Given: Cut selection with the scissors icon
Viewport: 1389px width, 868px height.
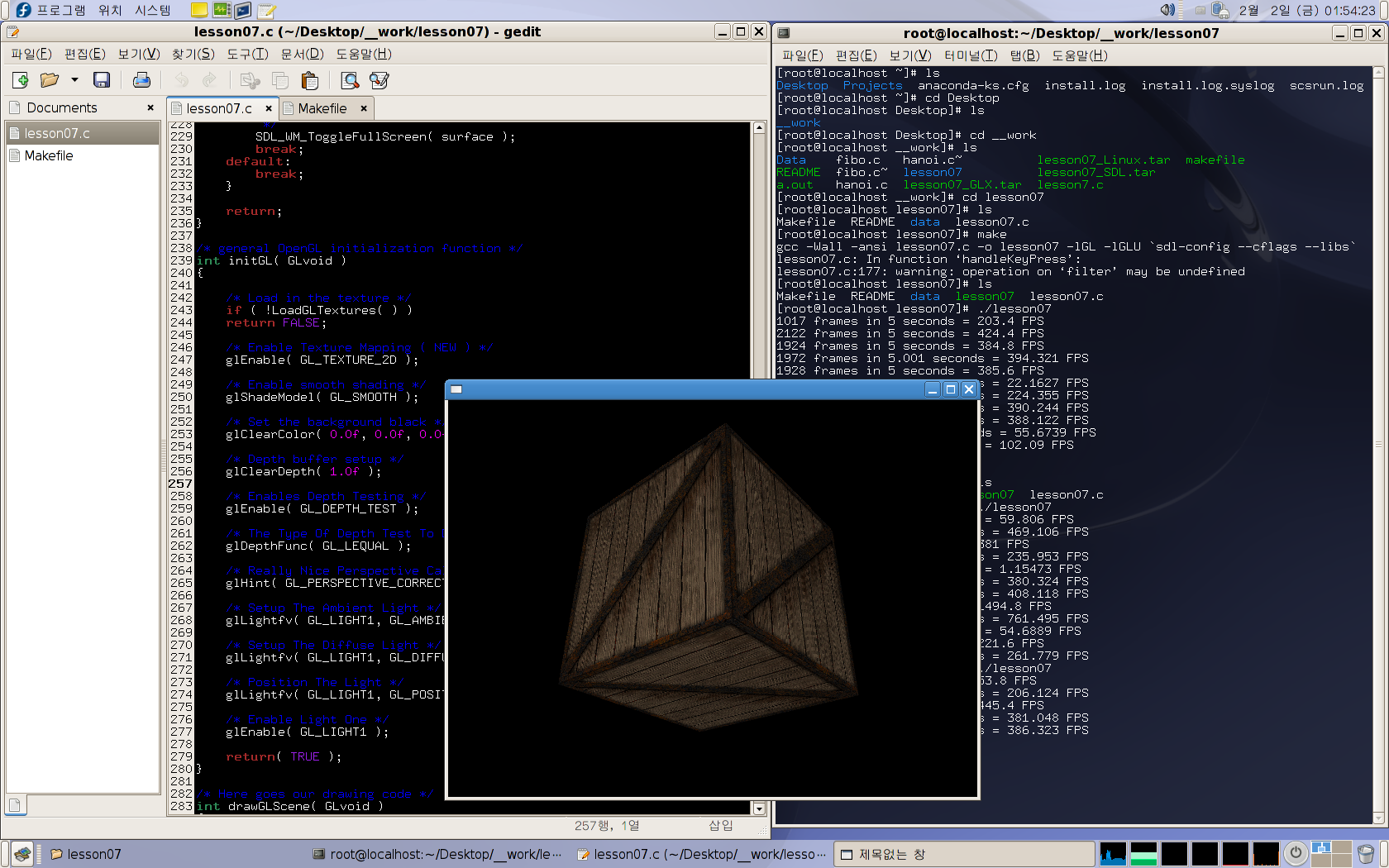Looking at the screenshot, I should pos(250,80).
